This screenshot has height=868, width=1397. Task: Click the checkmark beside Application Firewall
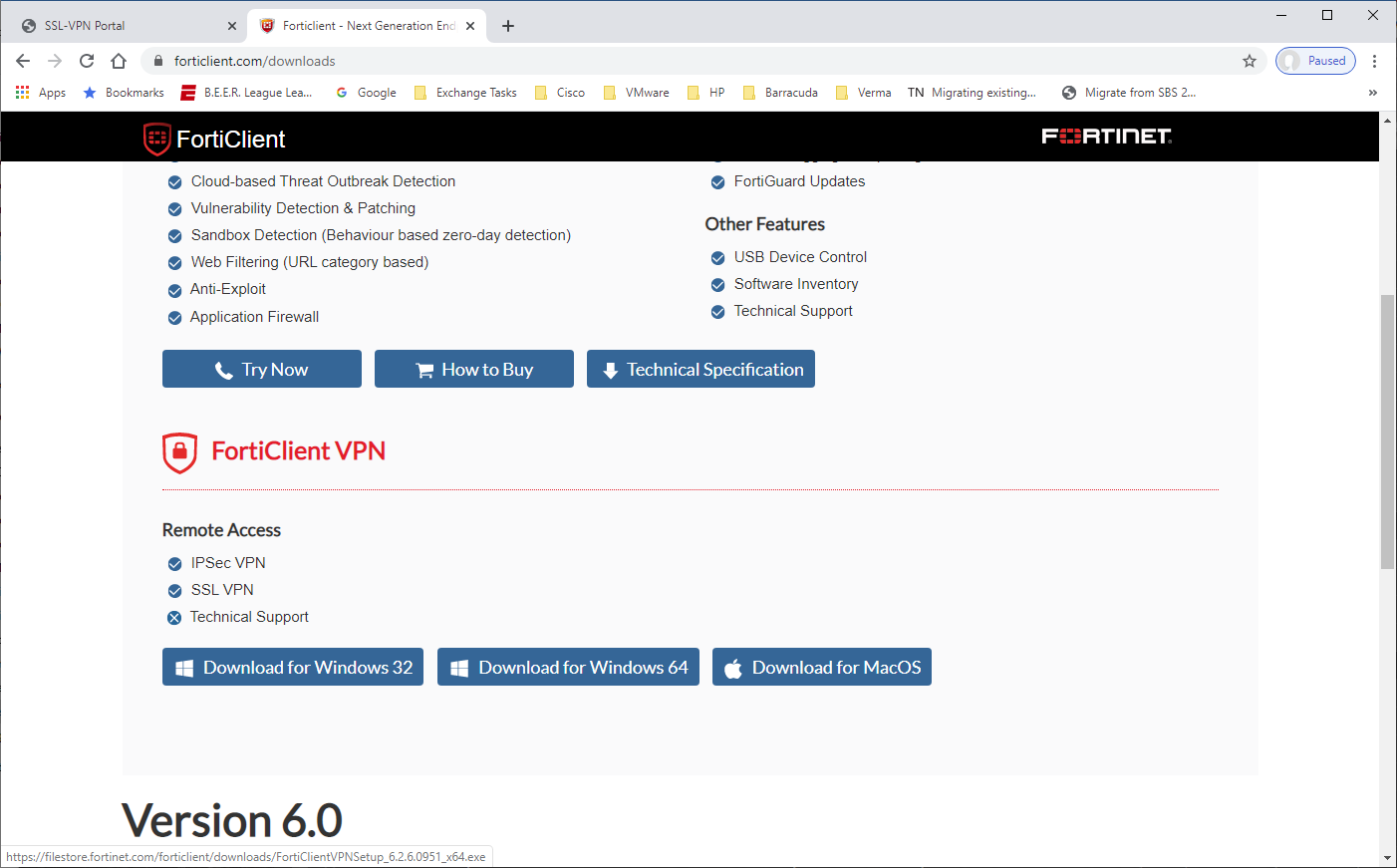click(x=174, y=318)
